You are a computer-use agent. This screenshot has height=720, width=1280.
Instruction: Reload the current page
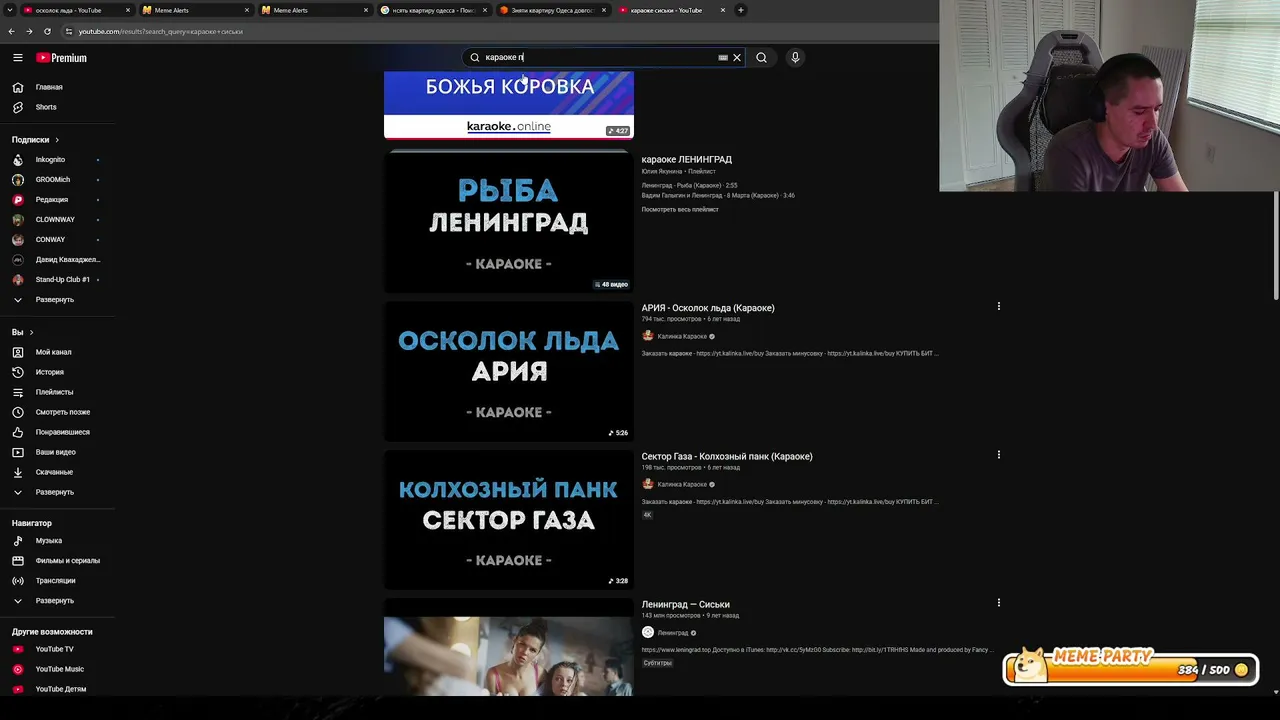click(47, 31)
